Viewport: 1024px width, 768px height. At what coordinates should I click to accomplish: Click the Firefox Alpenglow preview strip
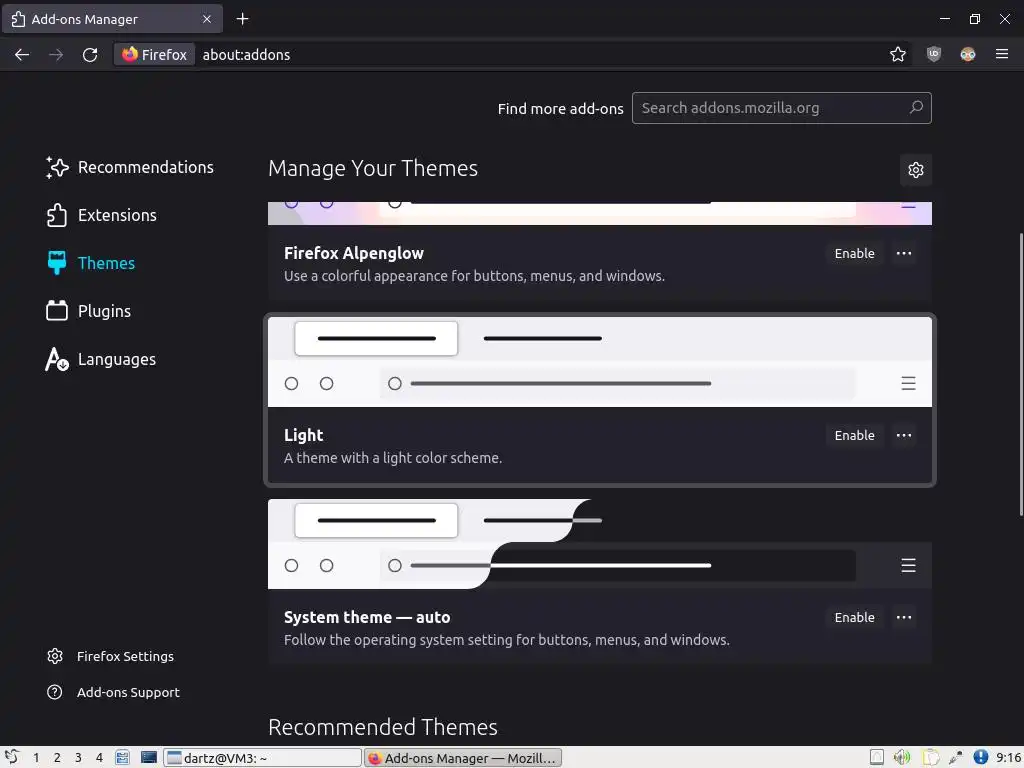click(x=600, y=214)
